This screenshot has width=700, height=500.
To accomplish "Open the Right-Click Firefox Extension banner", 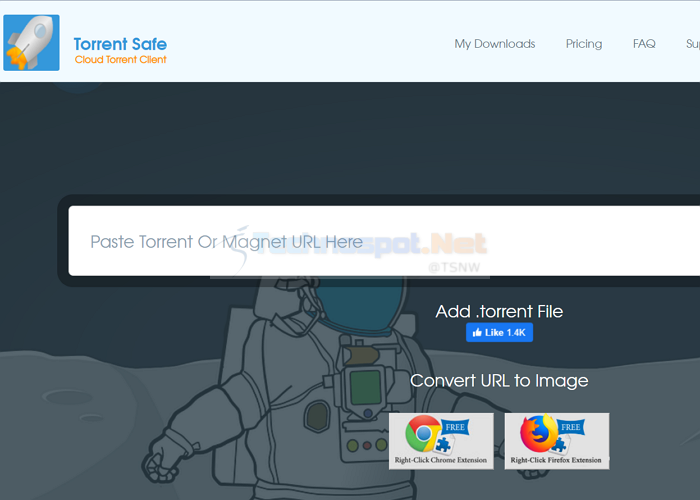I will pos(557,441).
